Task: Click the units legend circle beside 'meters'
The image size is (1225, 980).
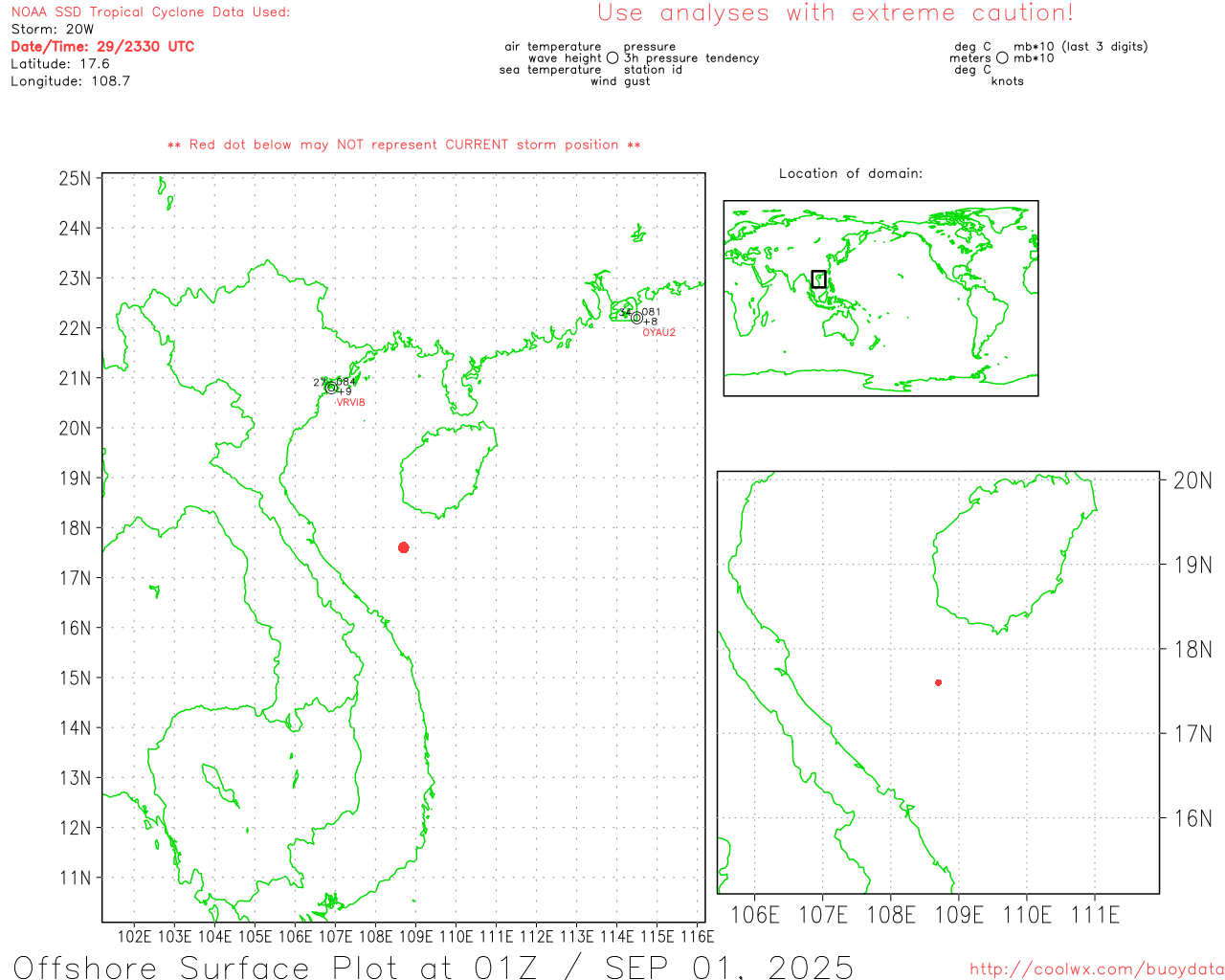Action: (x=1002, y=58)
